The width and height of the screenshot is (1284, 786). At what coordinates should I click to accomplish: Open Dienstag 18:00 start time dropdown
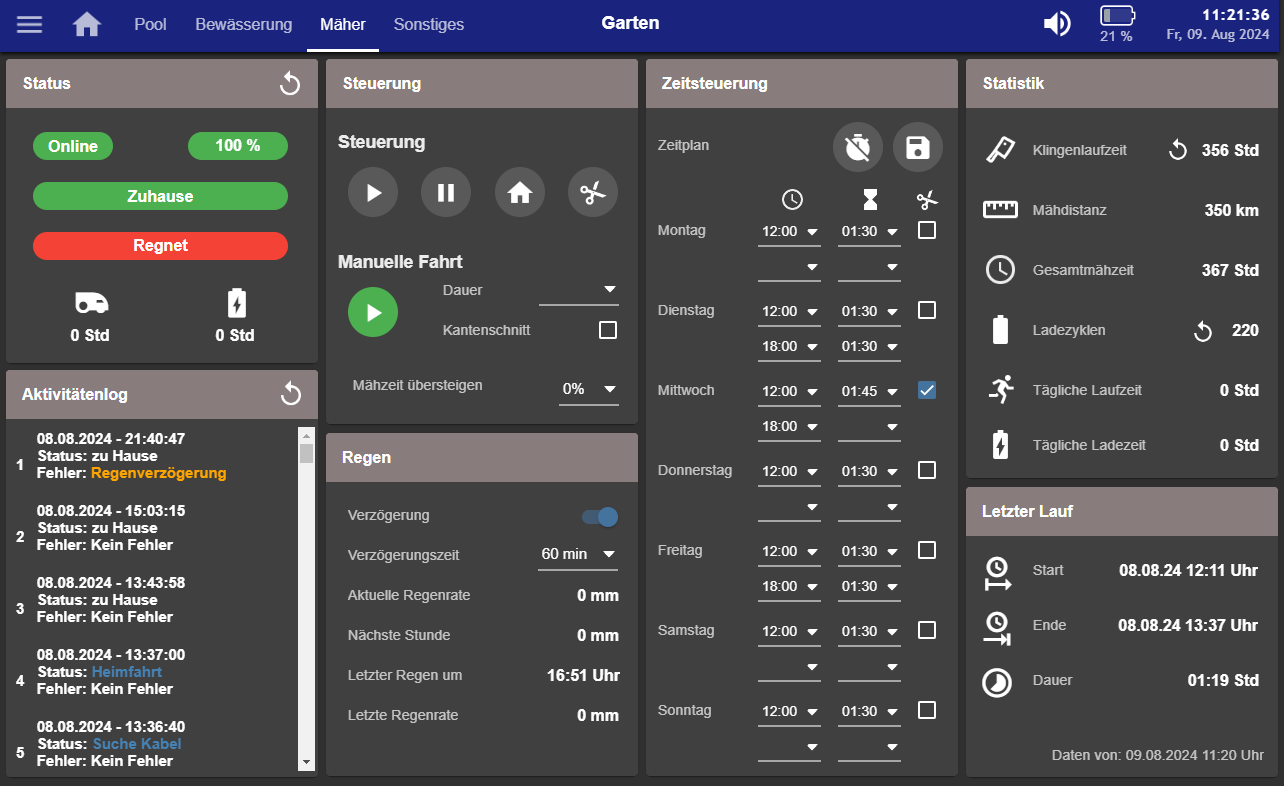point(789,347)
